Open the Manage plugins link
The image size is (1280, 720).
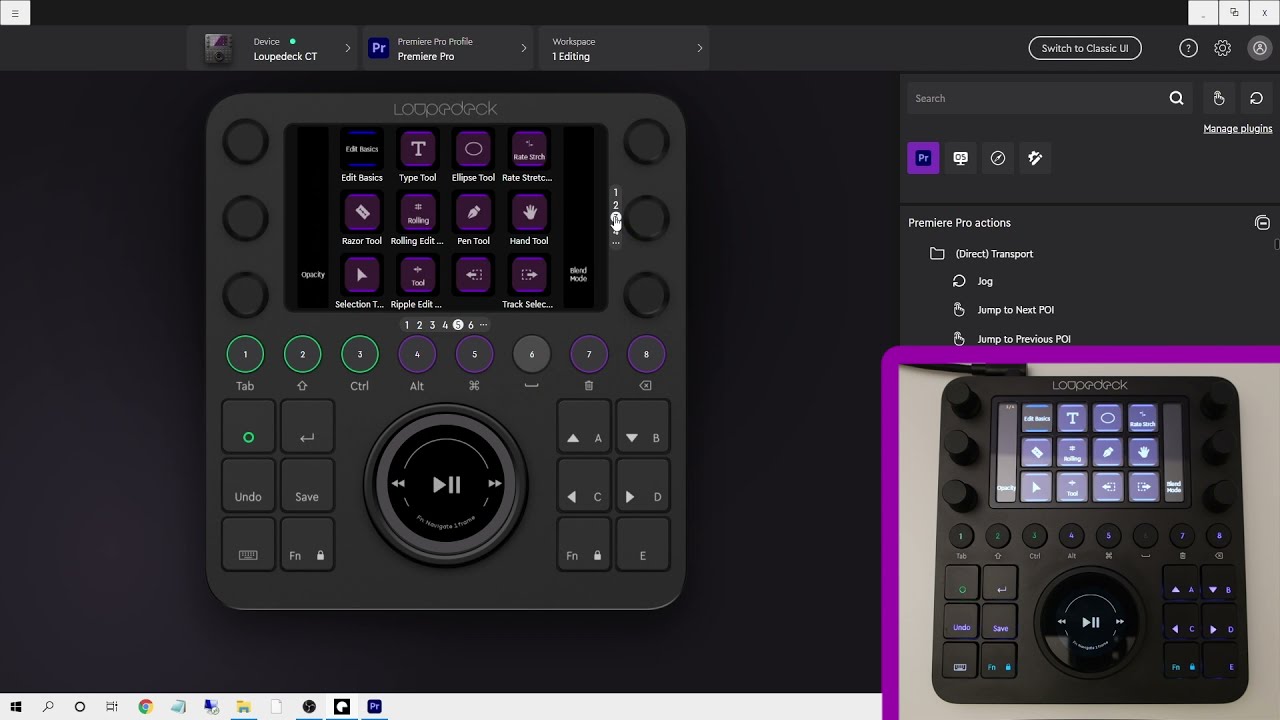[1238, 128]
